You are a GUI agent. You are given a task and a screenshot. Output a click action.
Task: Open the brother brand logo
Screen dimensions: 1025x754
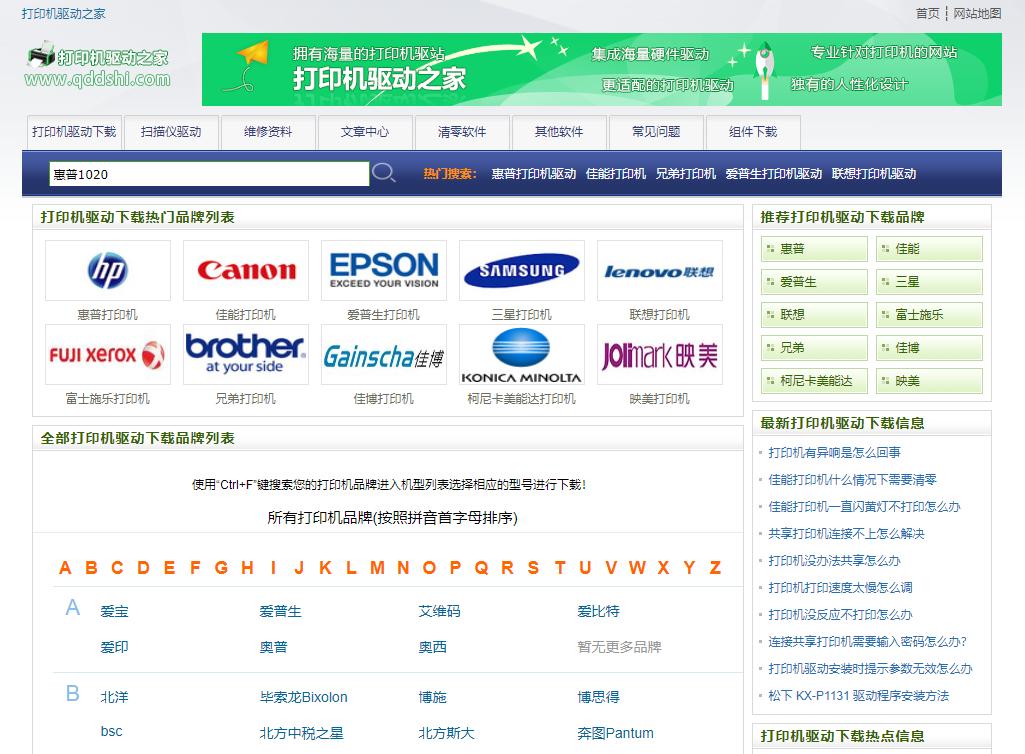(245, 354)
